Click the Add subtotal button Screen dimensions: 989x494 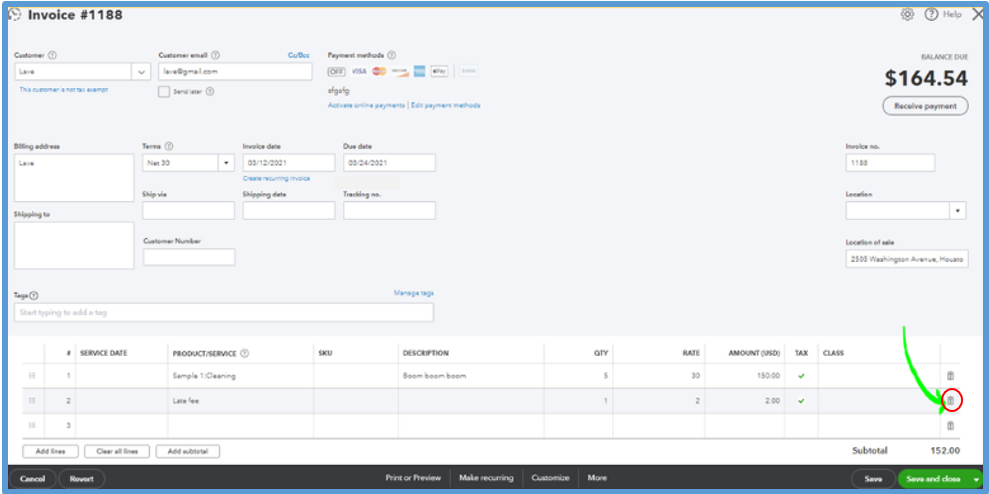point(187,451)
